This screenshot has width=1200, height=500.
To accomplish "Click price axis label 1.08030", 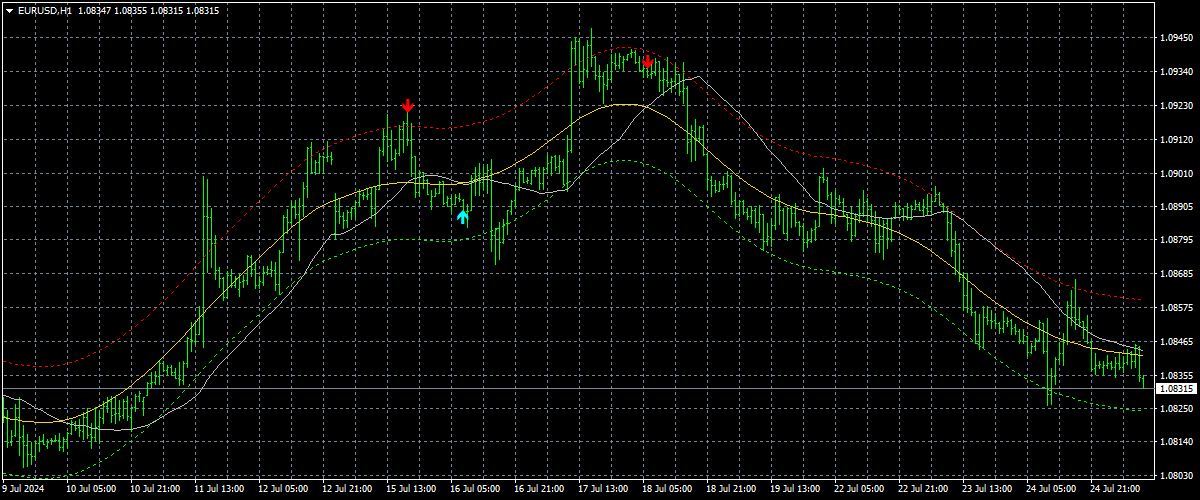I will [1175, 475].
